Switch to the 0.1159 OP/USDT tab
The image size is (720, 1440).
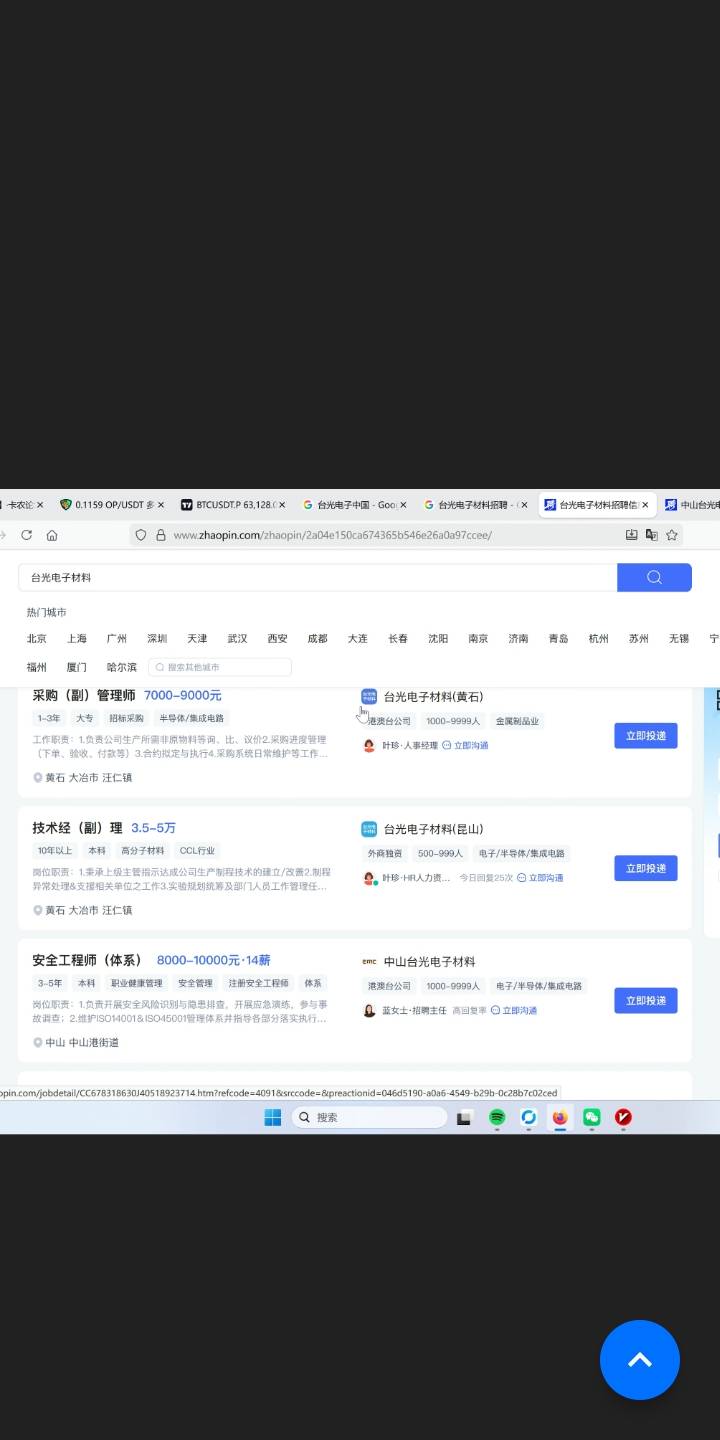click(x=110, y=505)
